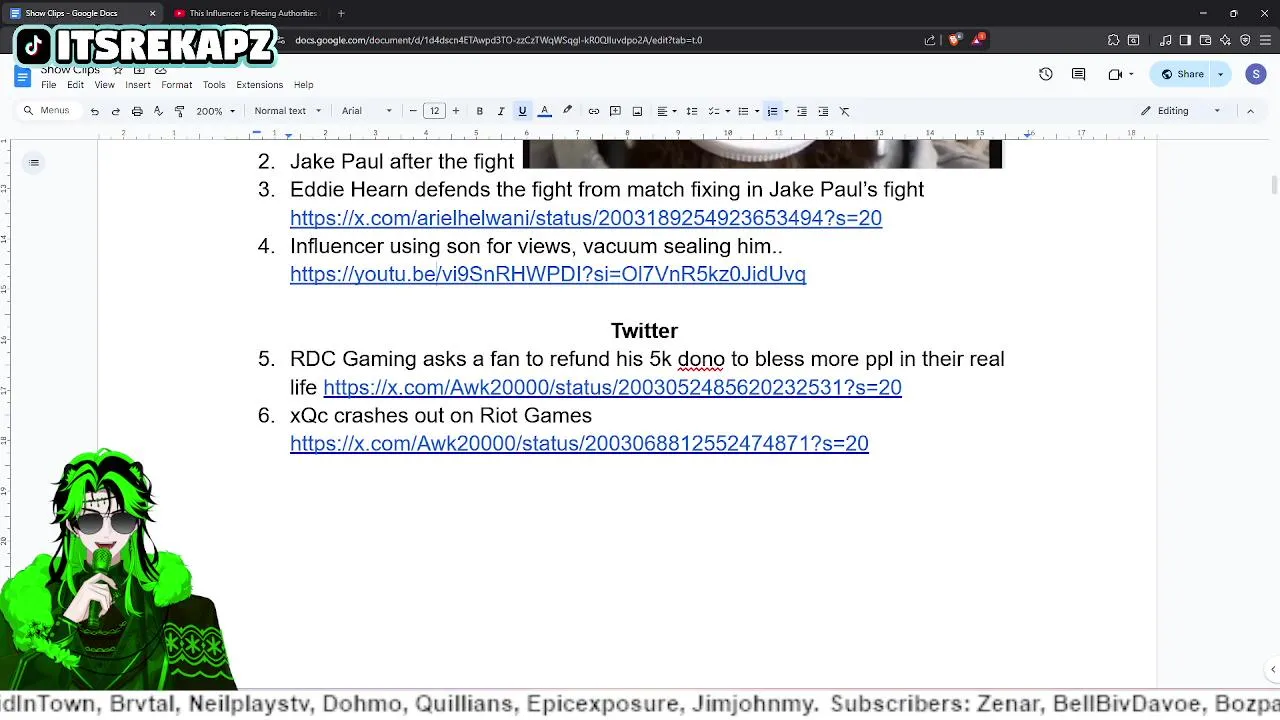Switch to the Influencer Fleeing Authorities tab

tap(245, 13)
